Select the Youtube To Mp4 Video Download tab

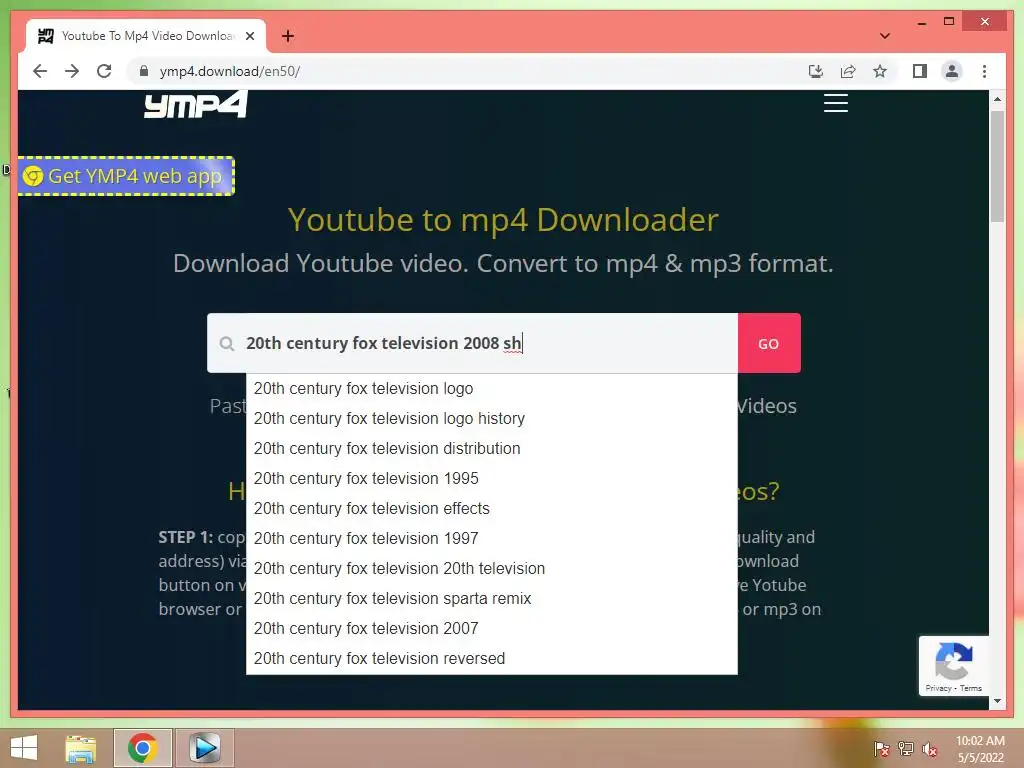146,36
